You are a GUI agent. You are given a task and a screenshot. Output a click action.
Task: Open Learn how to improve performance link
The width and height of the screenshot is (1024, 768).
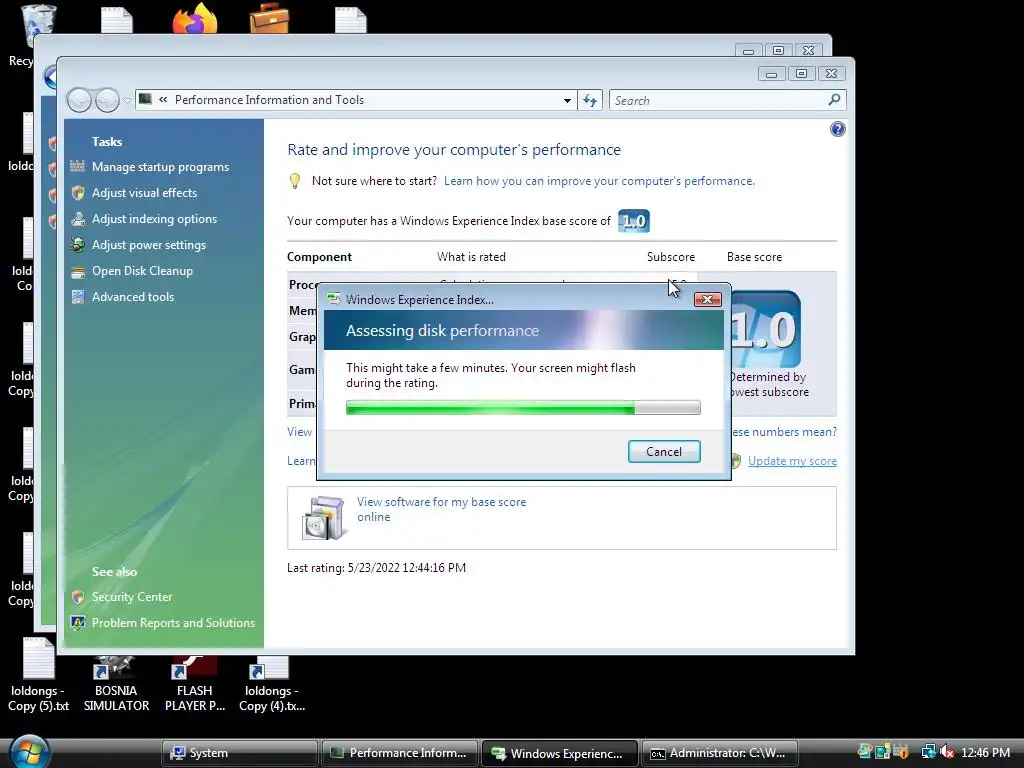[599, 181]
